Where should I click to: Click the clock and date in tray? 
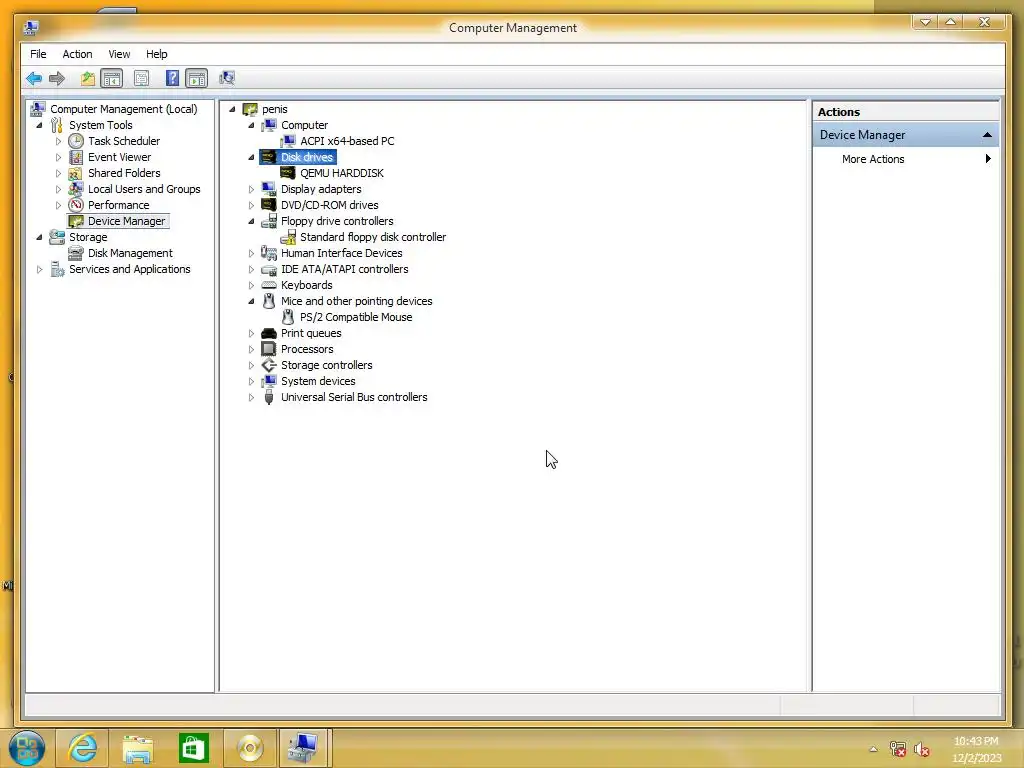coord(976,749)
